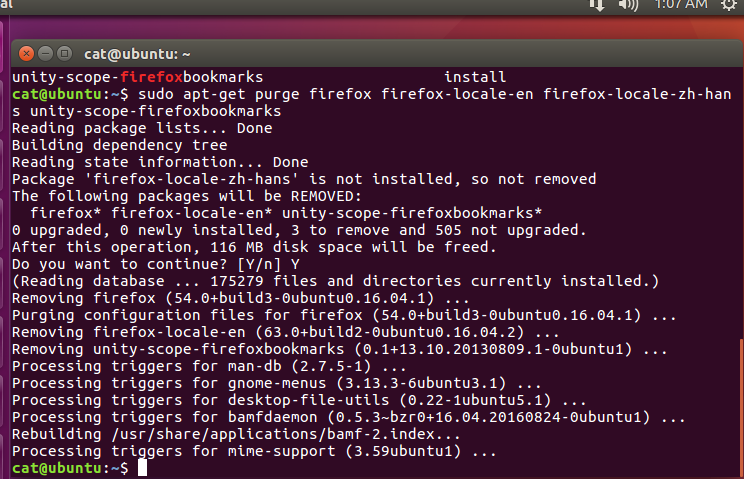This screenshot has height=479, width=744.
Task: Click the bottom prompt cursor block
Action: [142, 468]
